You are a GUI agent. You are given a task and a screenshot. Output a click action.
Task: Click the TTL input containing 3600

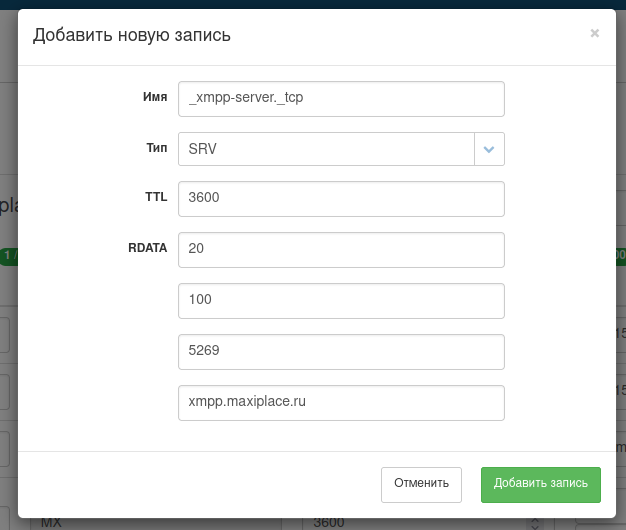(341, 198)
